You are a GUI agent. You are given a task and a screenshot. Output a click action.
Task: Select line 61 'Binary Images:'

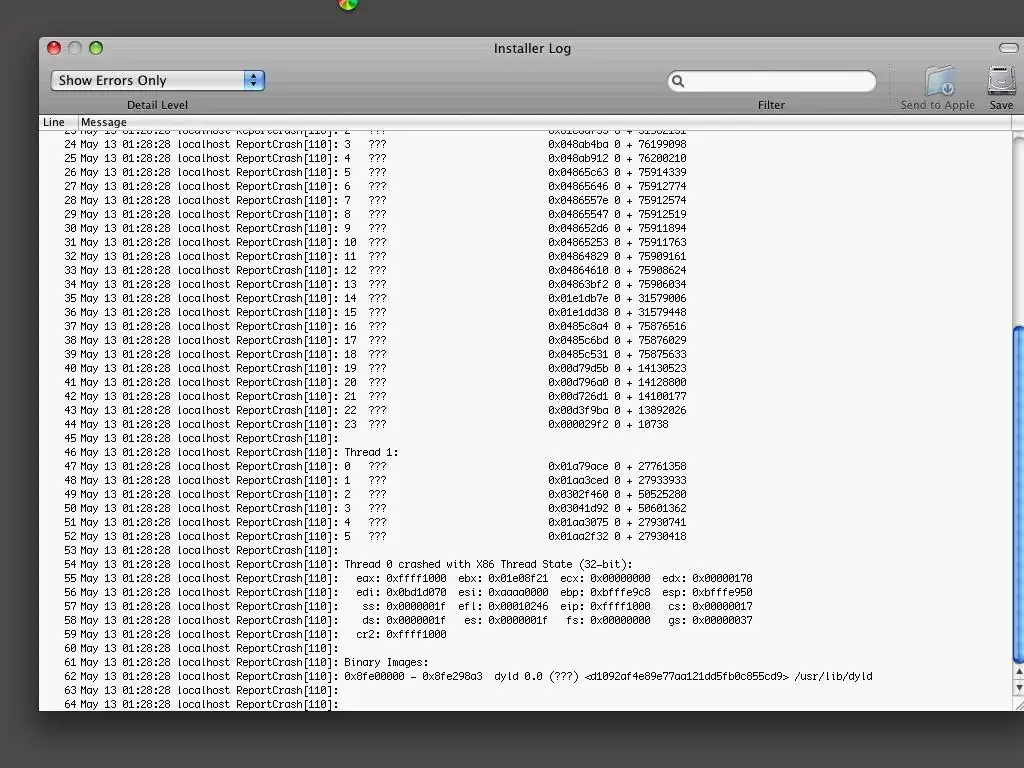coord(386,662)
